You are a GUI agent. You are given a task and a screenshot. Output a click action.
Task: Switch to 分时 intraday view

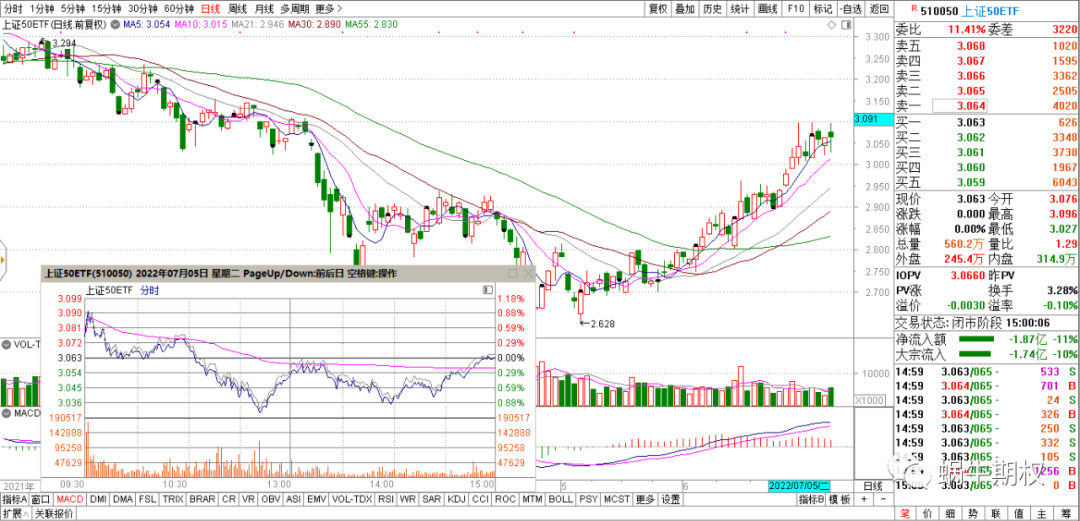coord(15,8)
